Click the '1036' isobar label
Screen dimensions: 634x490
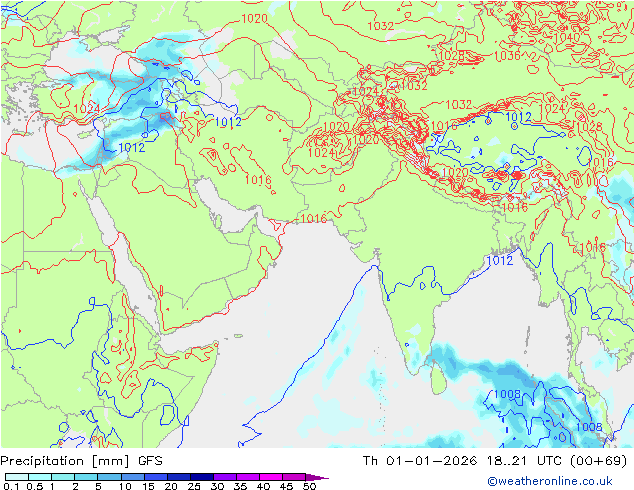507,55
